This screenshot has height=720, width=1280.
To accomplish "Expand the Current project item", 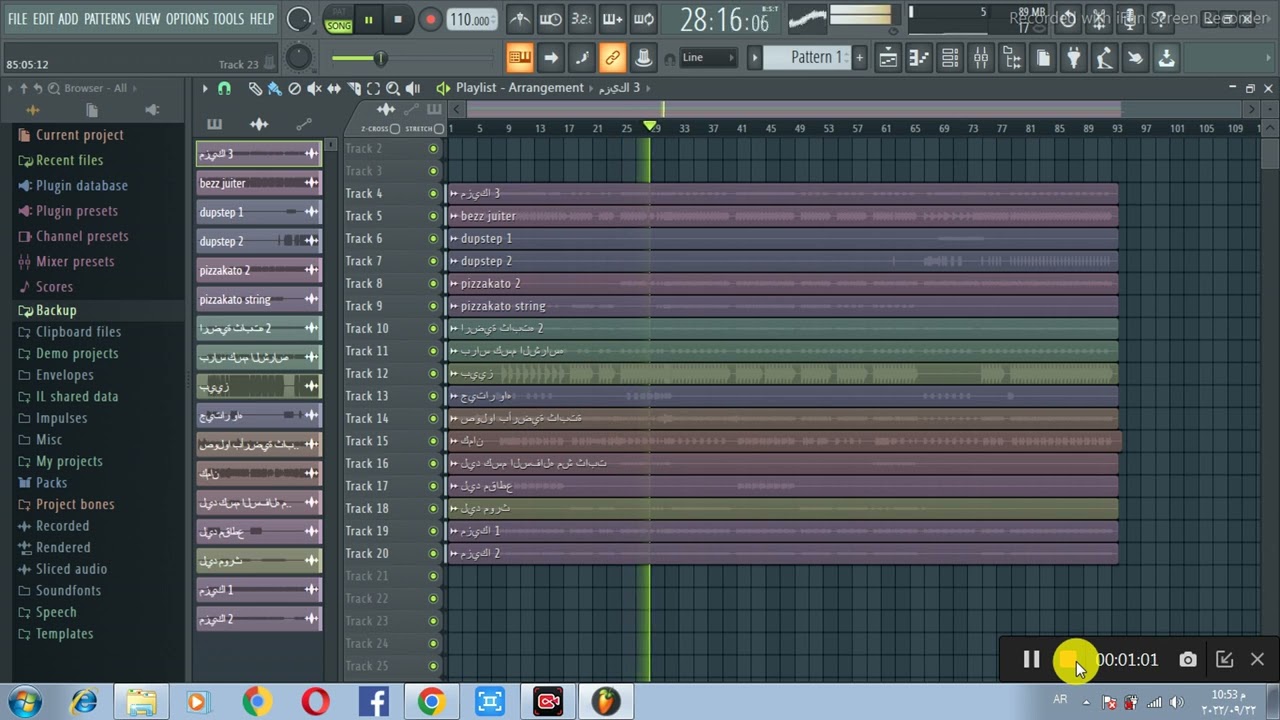I will coord(80,136).
